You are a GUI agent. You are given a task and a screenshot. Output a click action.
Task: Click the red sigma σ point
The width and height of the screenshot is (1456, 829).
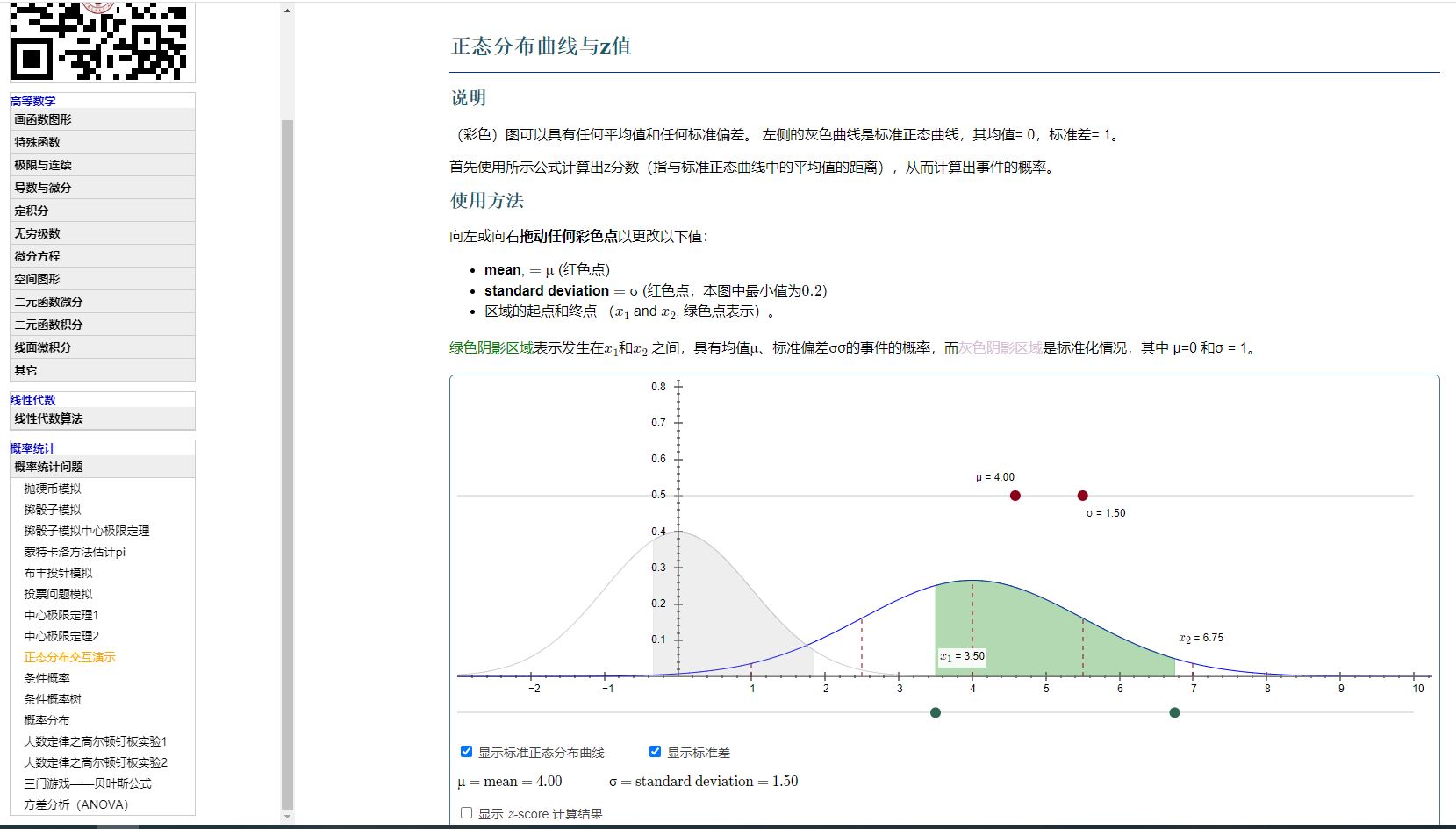coord(1082,496)
